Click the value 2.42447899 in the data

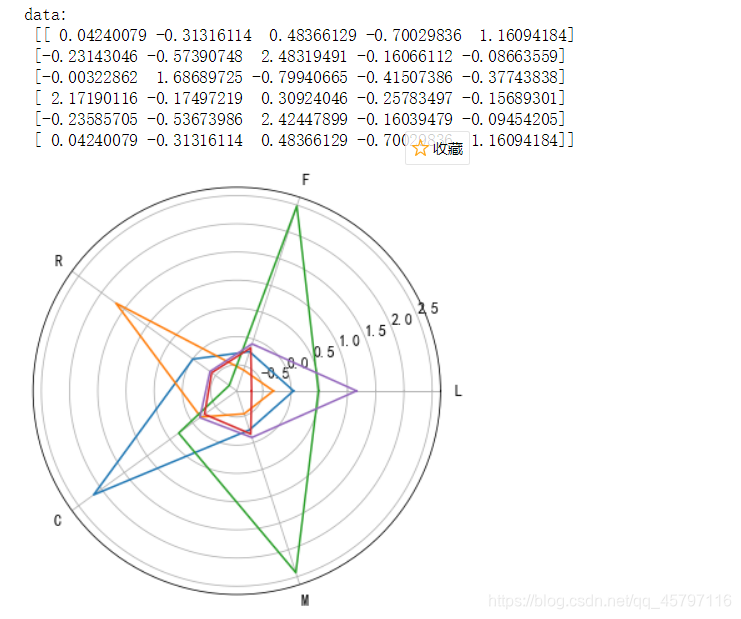[304, 119]
